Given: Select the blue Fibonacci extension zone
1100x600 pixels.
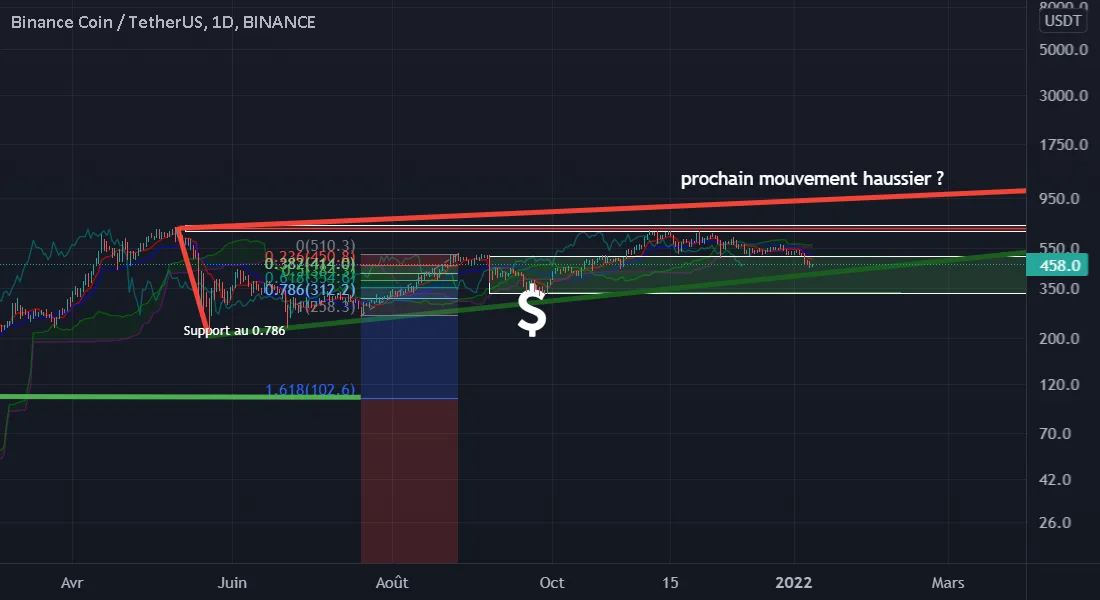Looking at the screenshot, I should (x=409, y=356).
